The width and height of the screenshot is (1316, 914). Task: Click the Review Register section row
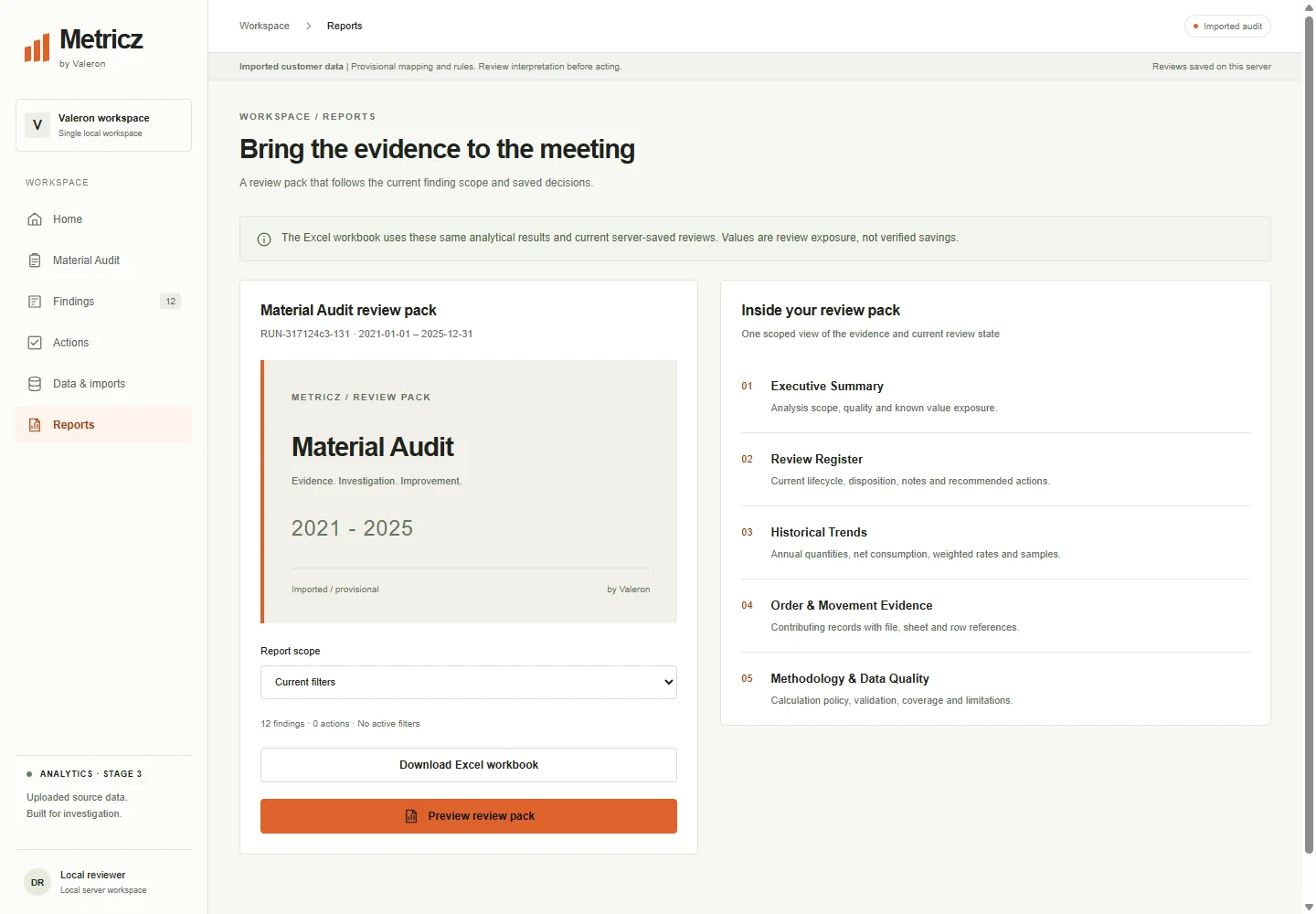pos(995,470)
